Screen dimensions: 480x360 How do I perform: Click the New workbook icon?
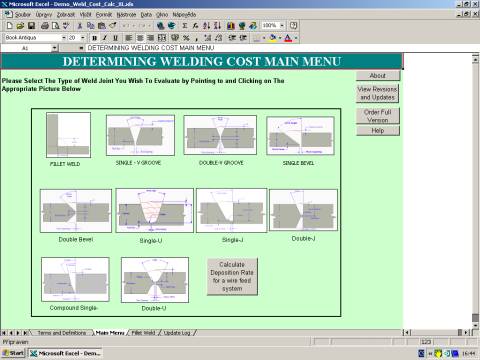pos(9,26)
